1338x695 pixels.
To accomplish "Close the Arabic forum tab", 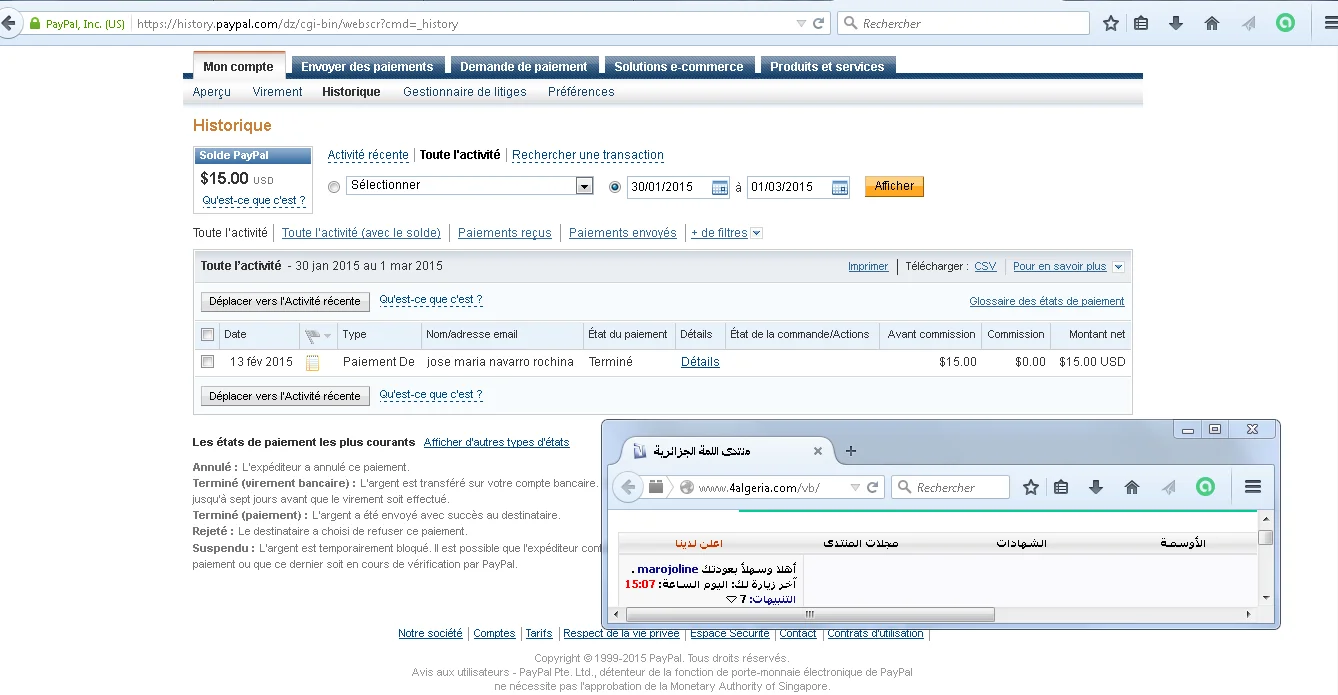I will (817, 451).
